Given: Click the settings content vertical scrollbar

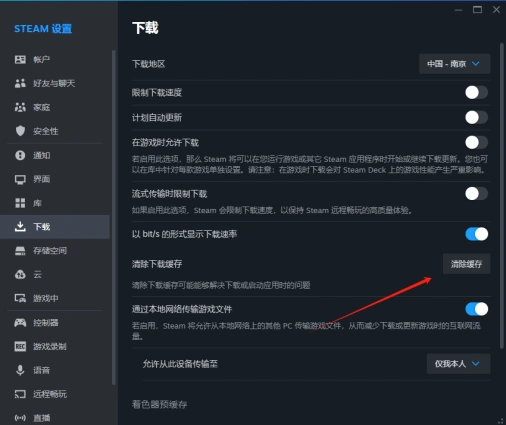Looking at the screenshot, I should [502, 196].
